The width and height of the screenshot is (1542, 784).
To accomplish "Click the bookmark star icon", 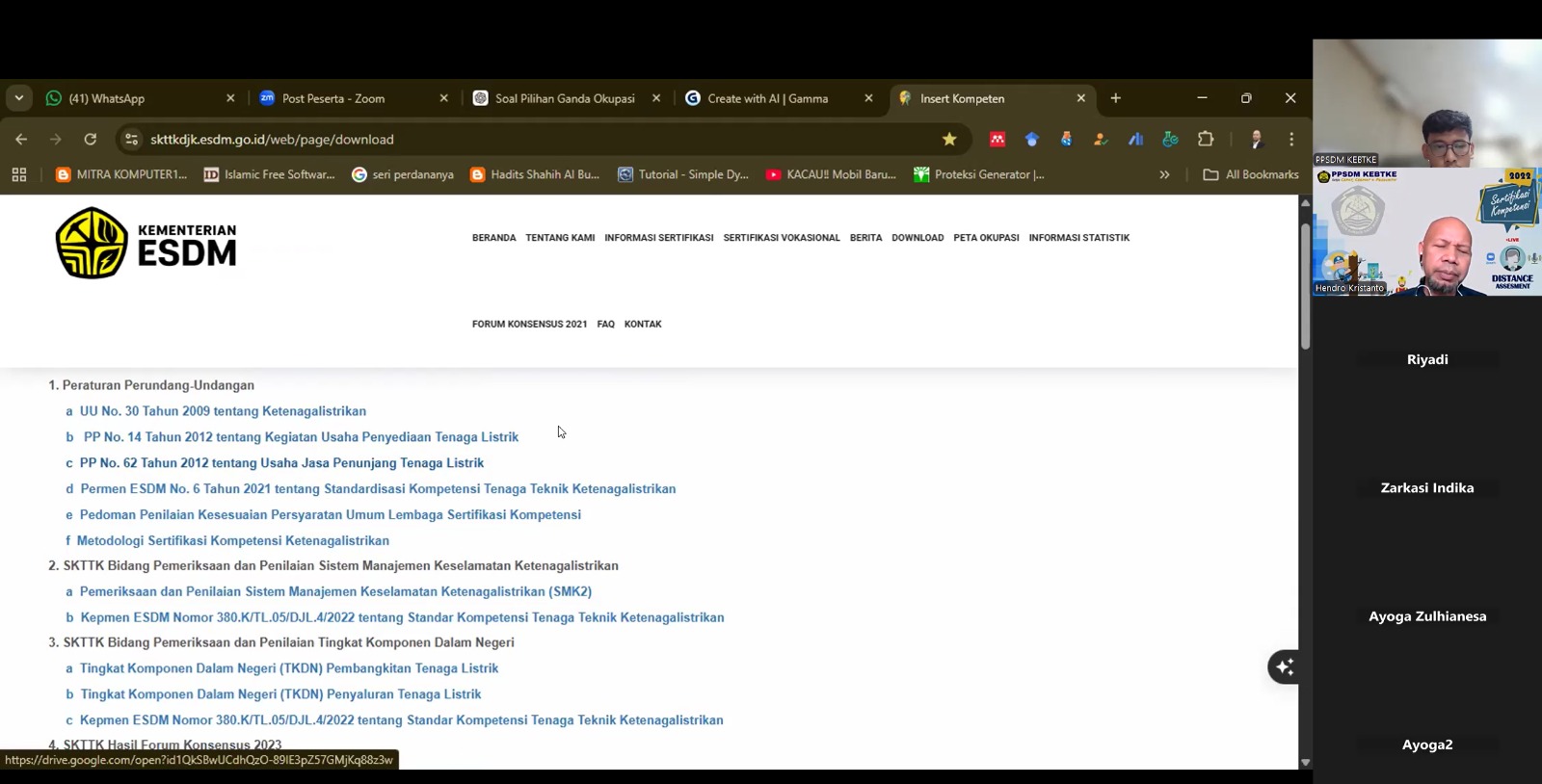I will click(x=949, y=139).
